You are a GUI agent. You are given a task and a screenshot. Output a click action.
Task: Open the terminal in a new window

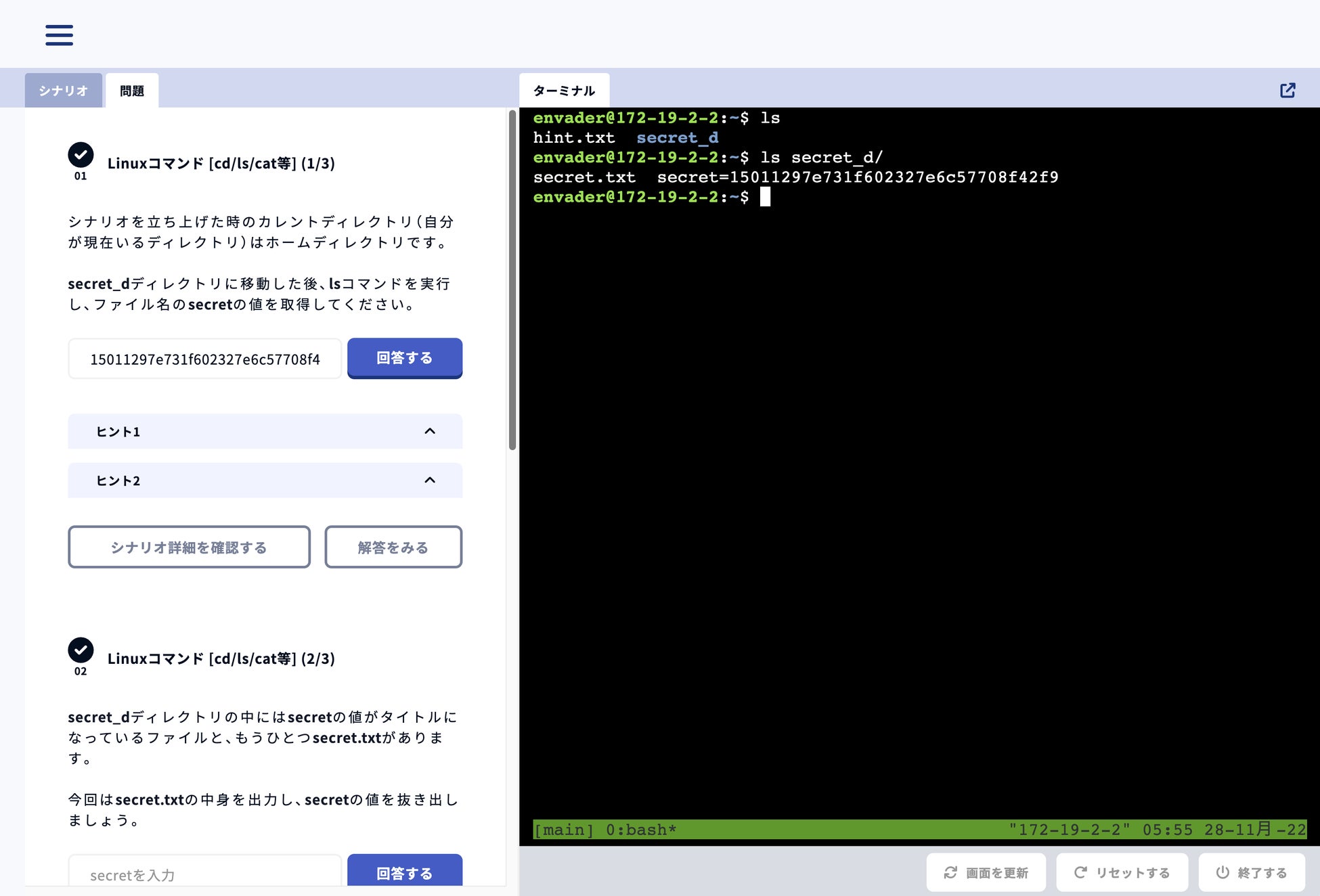(x=1288, y=90)
